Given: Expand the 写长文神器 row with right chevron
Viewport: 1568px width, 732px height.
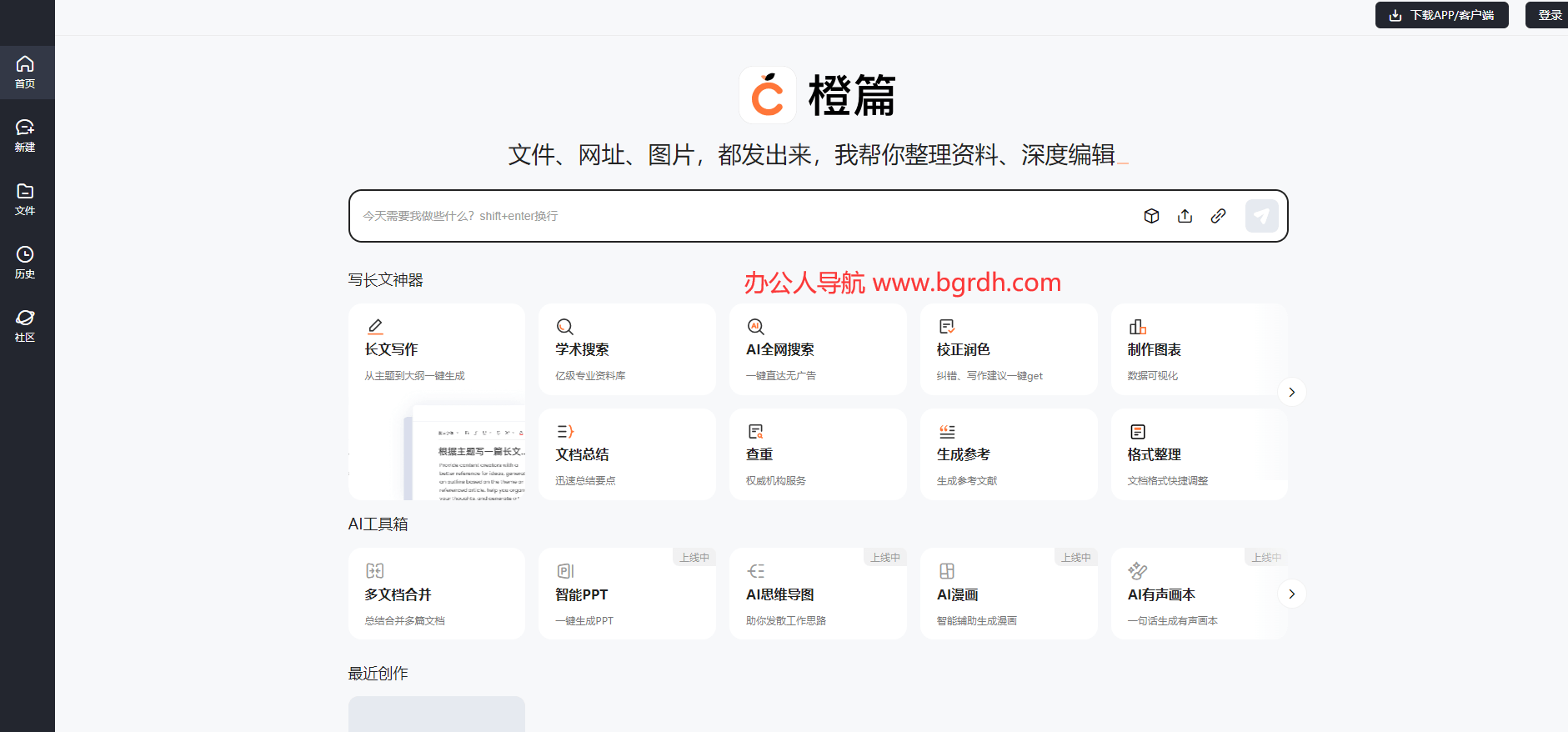Looking at the screenshot, I should click(x=1291, y=392).
